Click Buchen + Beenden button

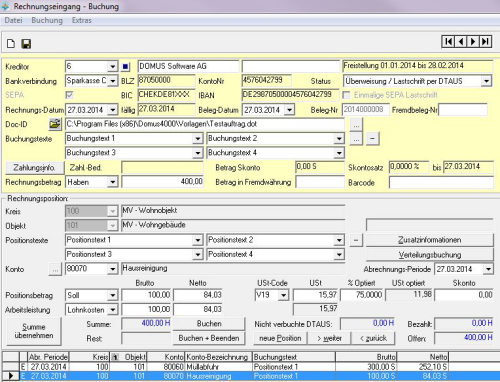[x=209, y=338]
